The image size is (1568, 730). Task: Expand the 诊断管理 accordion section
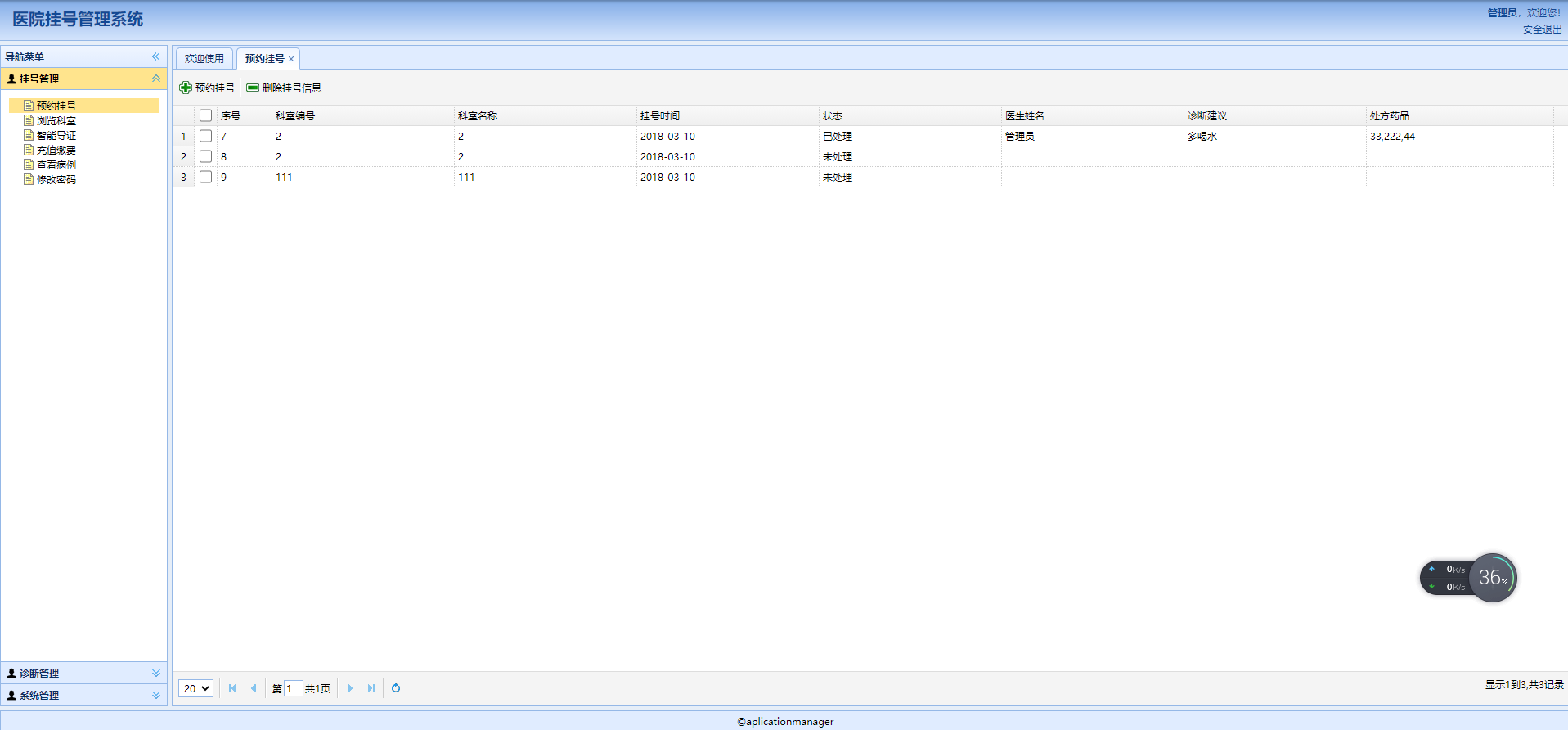coord(155,673)
